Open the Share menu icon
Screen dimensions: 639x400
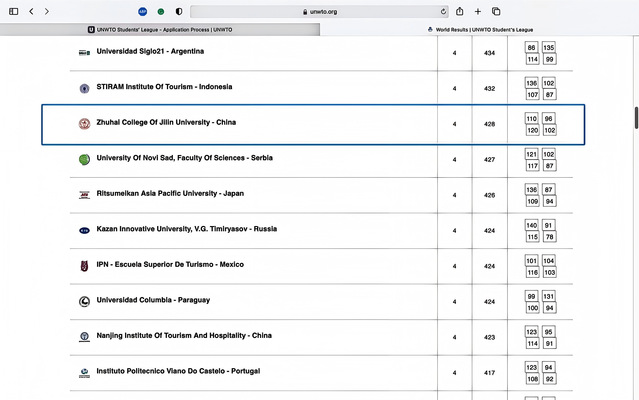pos(459,11)
